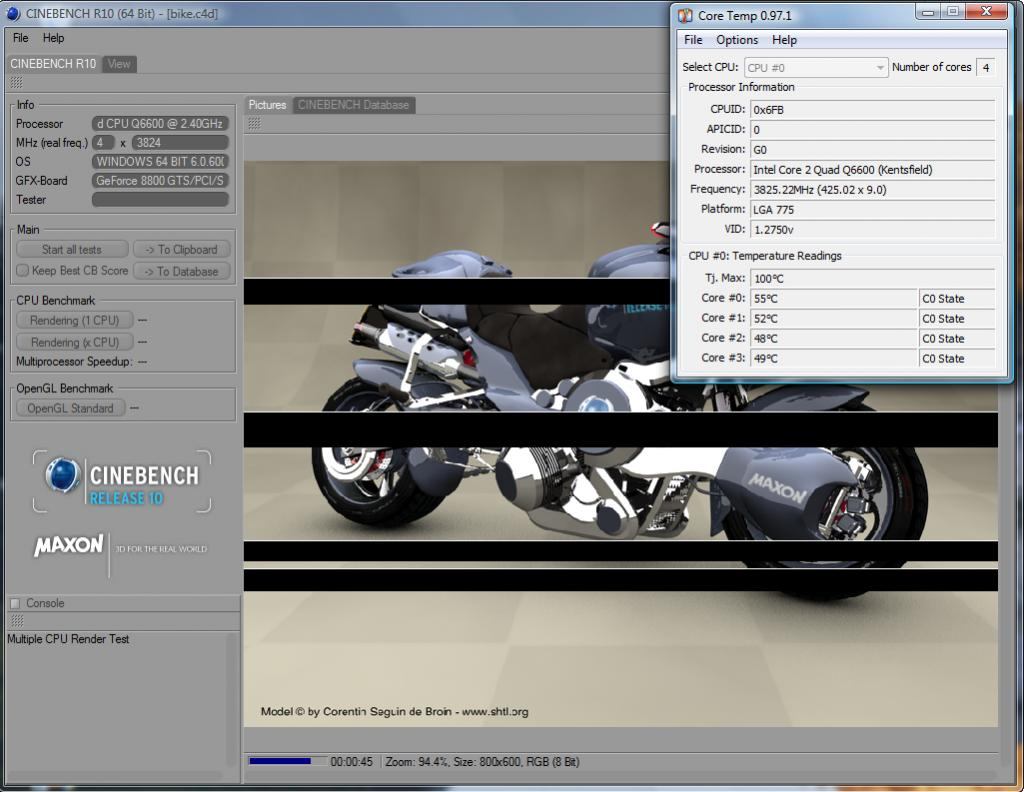The width and height of the screenshot is (1024, 792).
Task: Click the grip handle icon below Console
Action: (18, 620)
